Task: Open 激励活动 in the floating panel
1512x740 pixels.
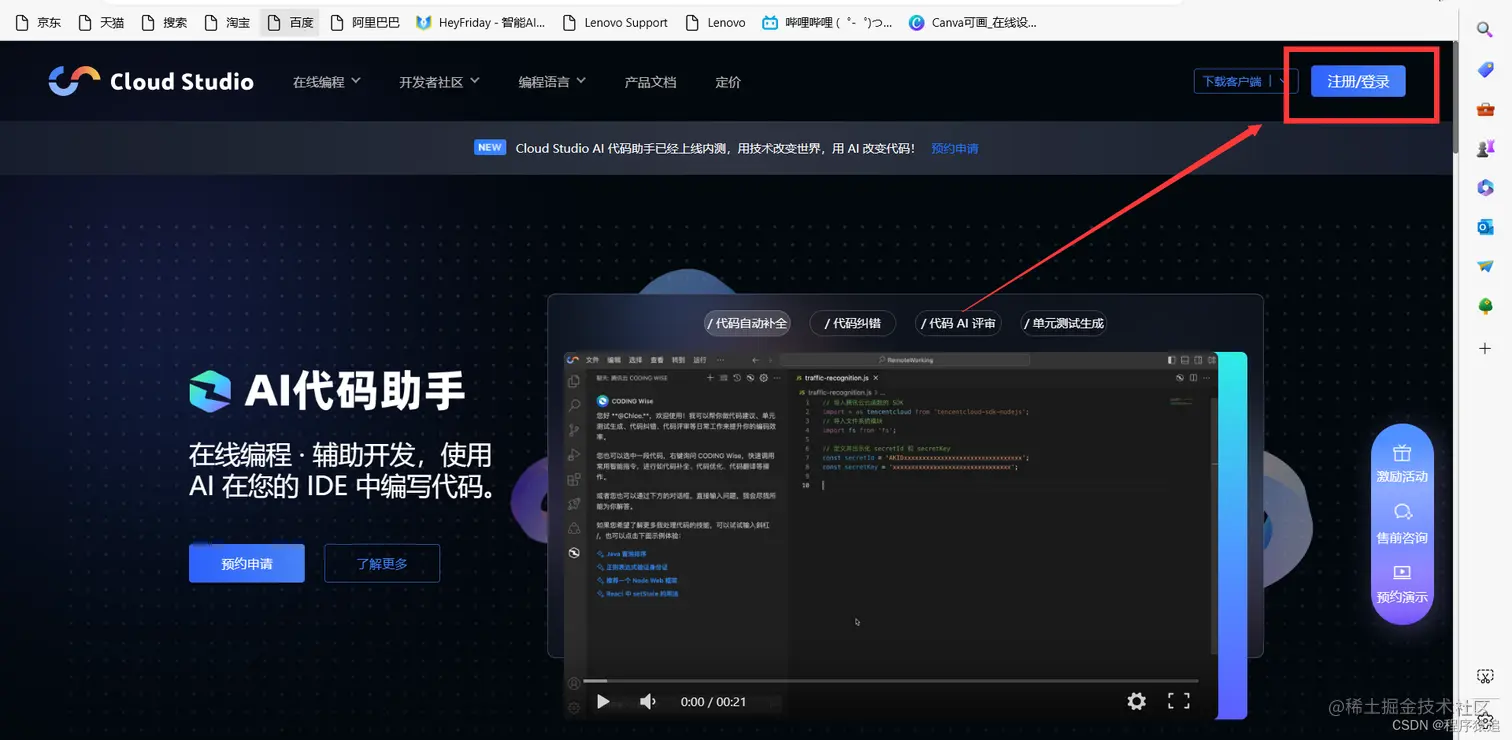Action: click(x=1402, y=464)
